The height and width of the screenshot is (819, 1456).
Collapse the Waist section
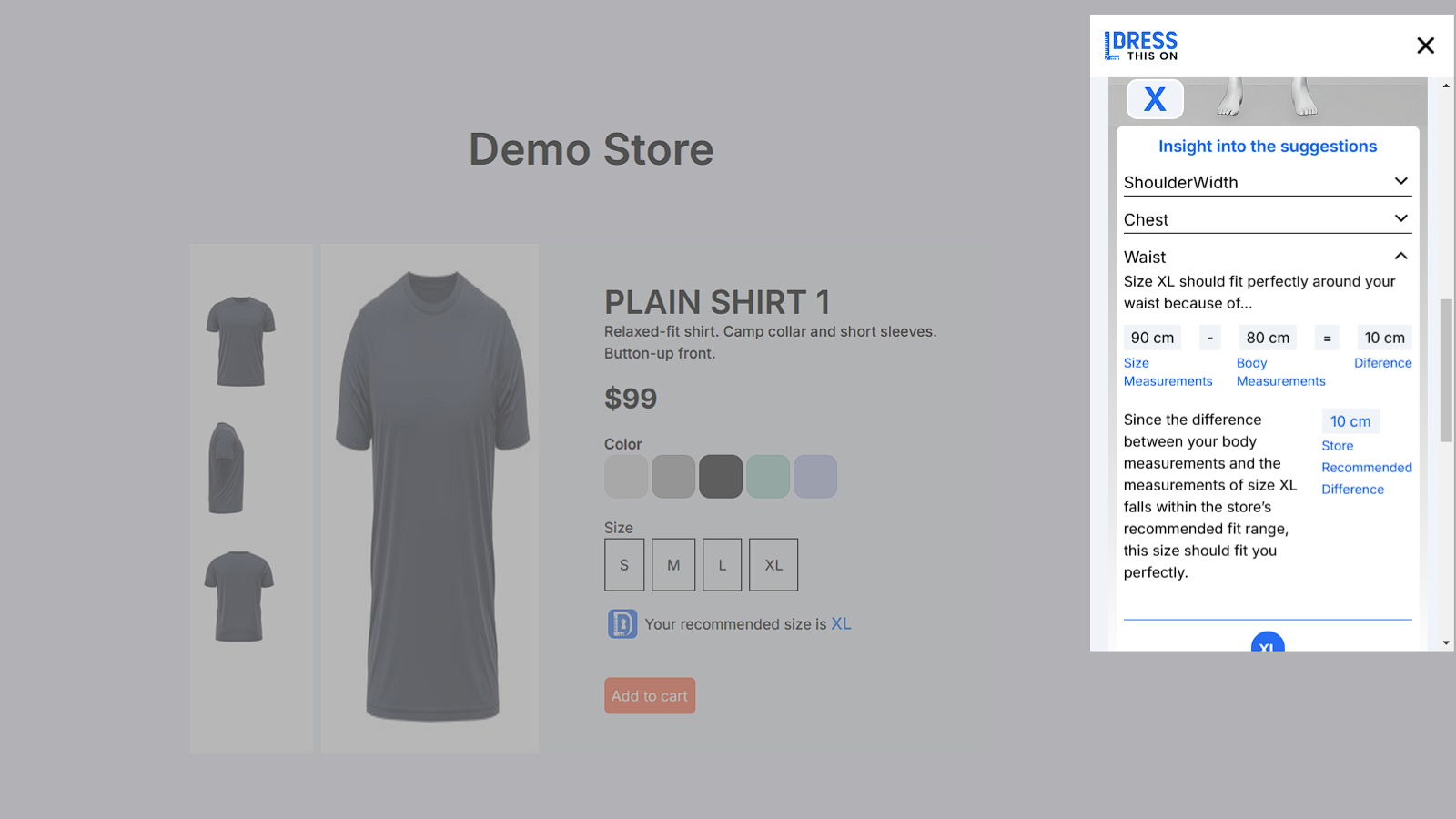1268,257
